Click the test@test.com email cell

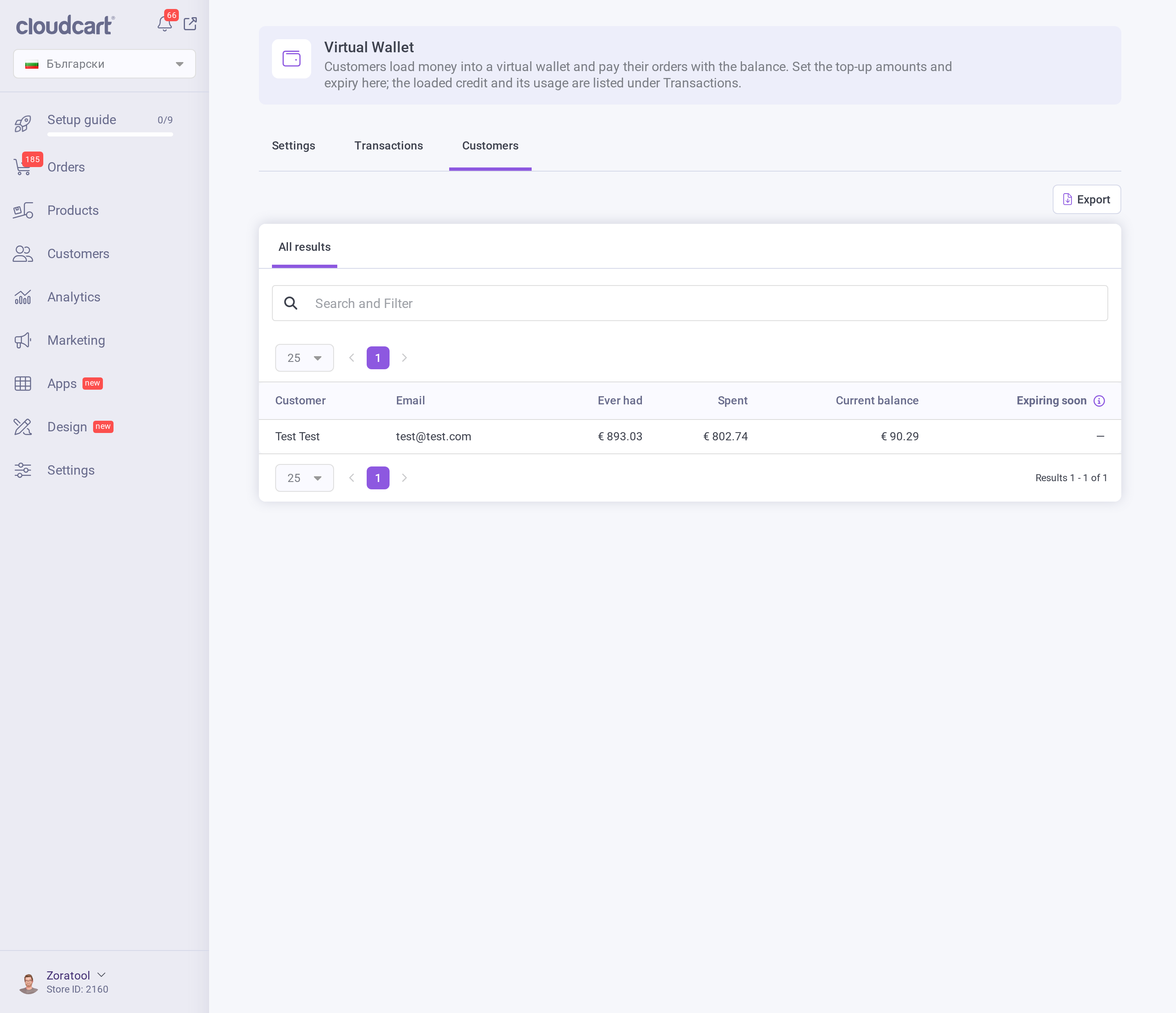[434, 436]
